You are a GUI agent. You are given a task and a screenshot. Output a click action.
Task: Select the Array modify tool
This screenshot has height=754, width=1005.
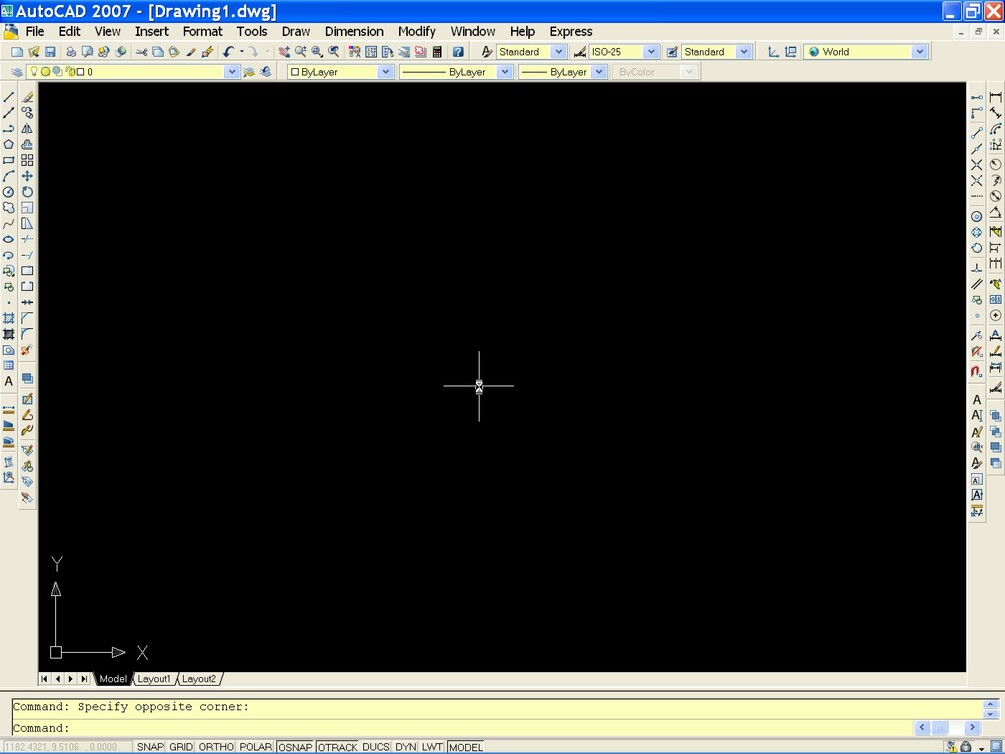click(27, 160)
